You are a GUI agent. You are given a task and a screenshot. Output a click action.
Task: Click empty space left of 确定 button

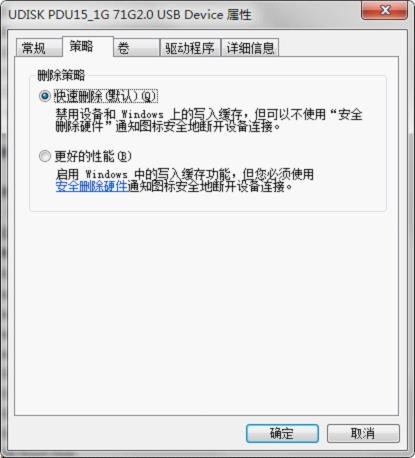130,433
